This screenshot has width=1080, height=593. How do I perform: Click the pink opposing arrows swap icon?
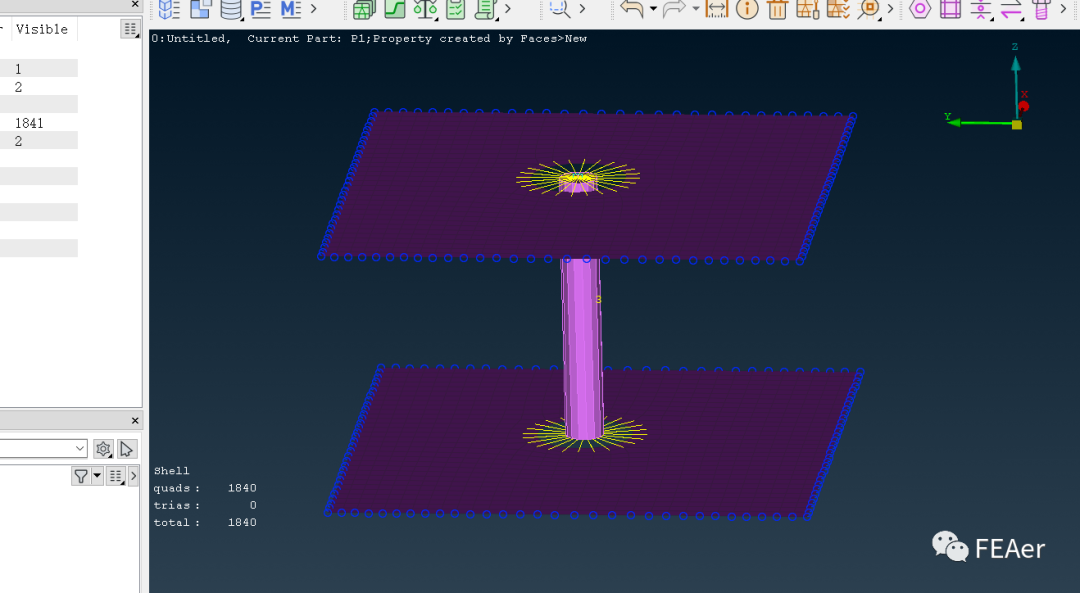click(x=1011, y=9)
